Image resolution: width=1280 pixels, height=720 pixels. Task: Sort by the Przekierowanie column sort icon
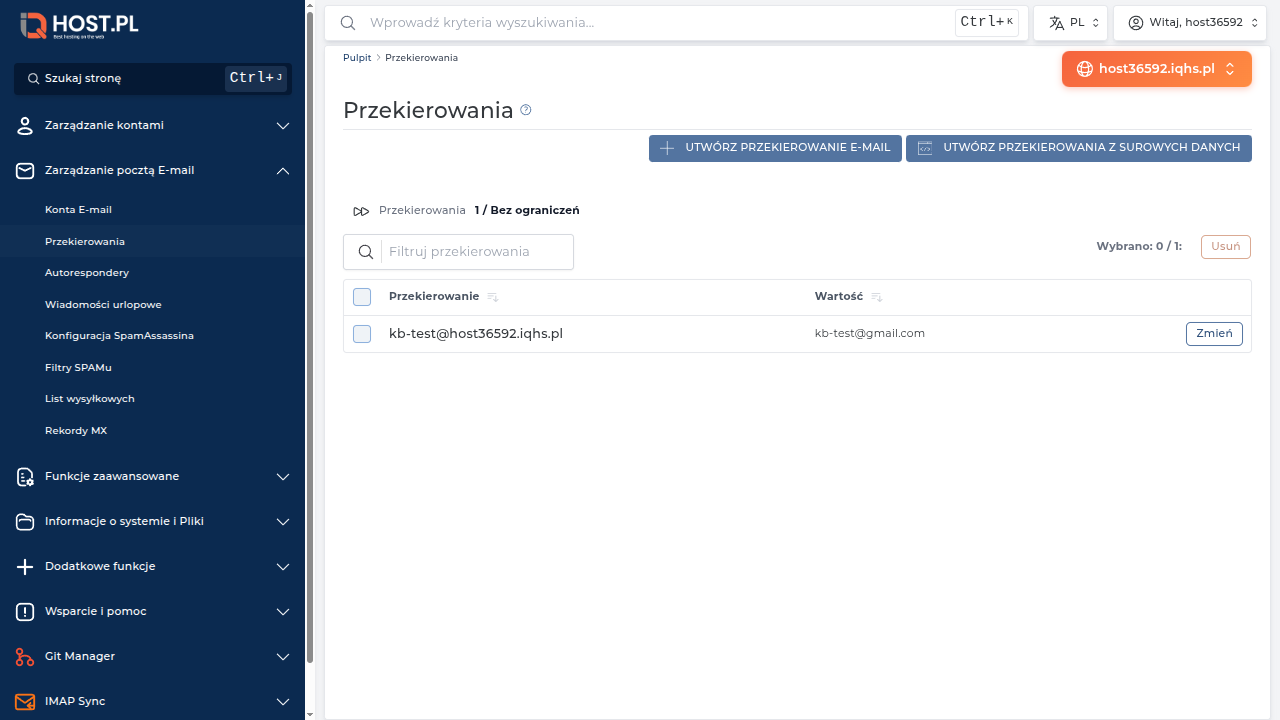(x=493, y=297)
